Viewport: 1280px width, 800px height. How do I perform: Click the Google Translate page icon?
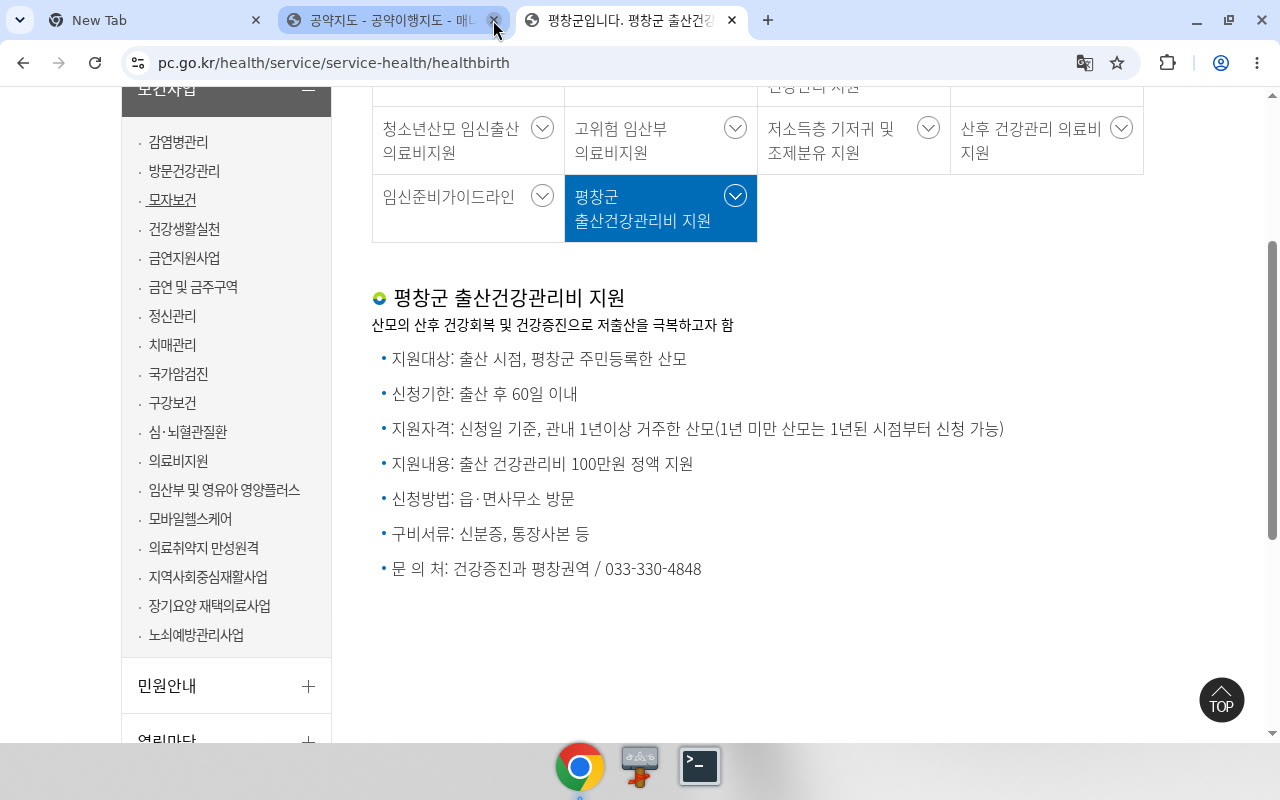1085,63
